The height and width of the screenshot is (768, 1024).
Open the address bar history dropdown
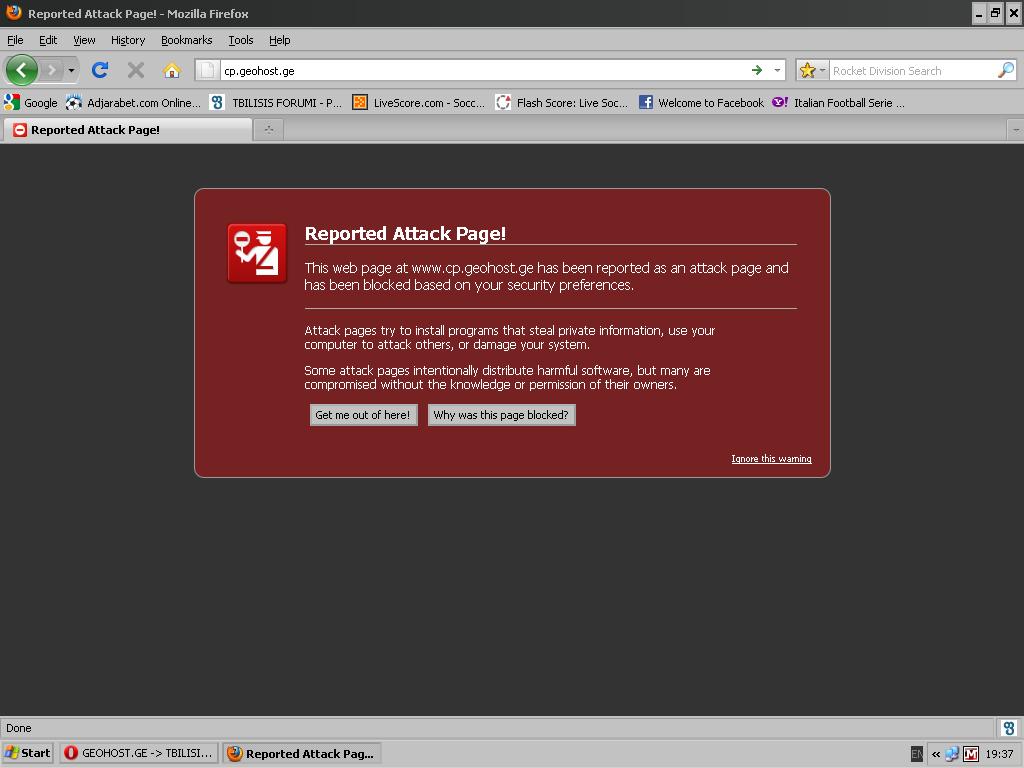(x=777, y=70)
